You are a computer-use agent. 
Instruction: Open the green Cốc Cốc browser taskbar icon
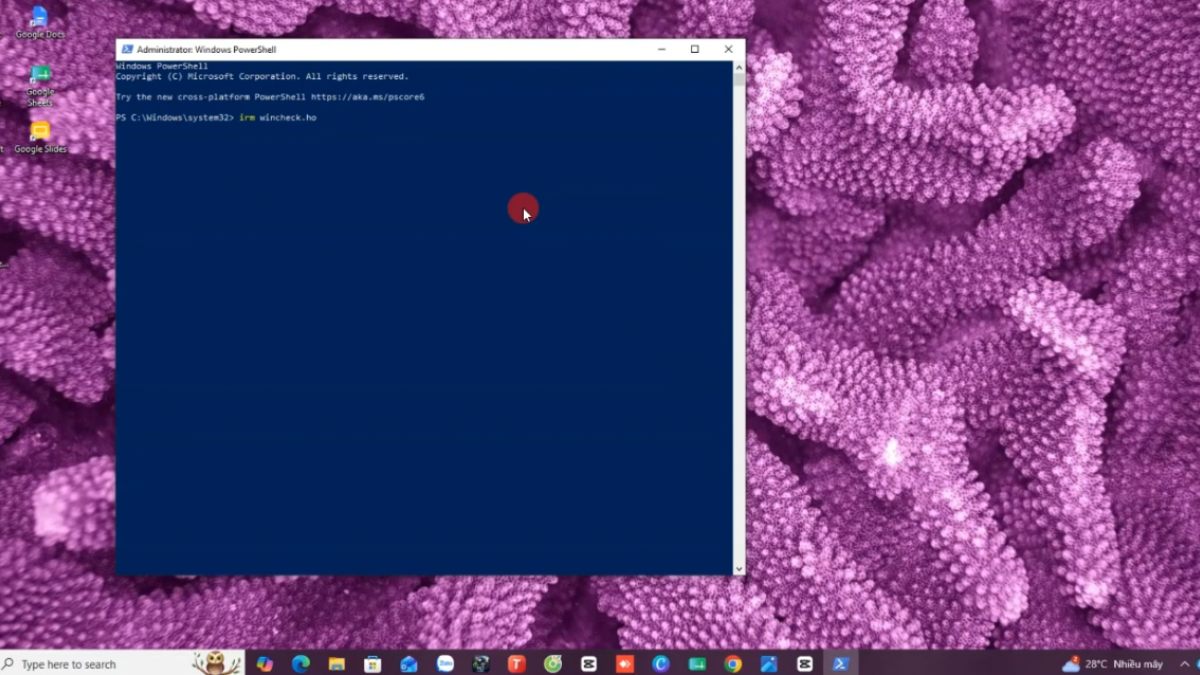point(552,663)
